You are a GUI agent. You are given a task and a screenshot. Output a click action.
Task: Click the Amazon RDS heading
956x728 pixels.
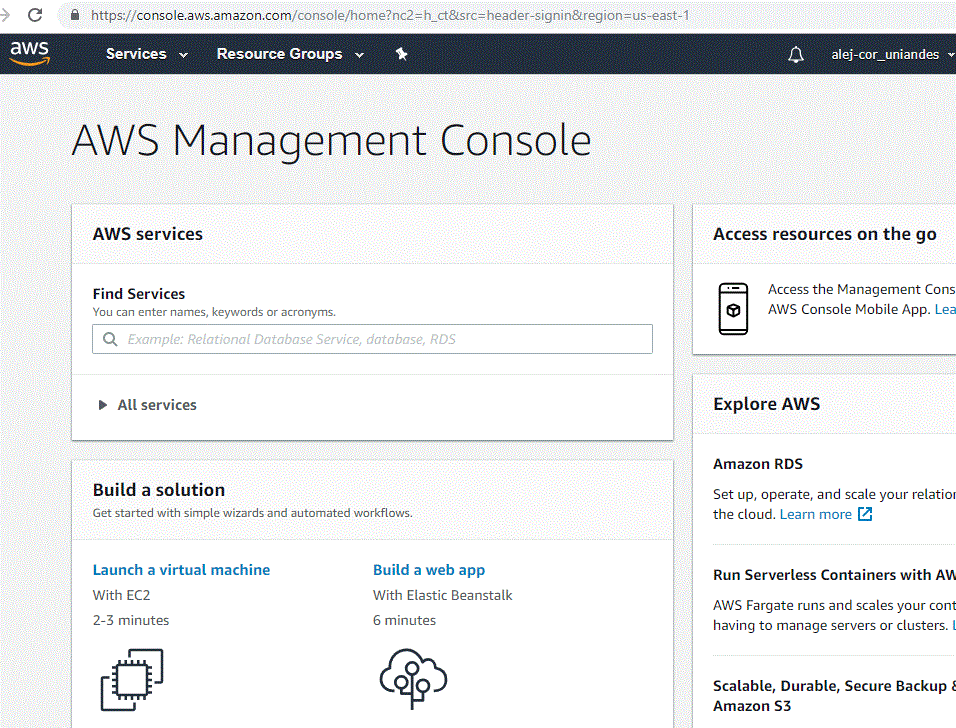758,464
